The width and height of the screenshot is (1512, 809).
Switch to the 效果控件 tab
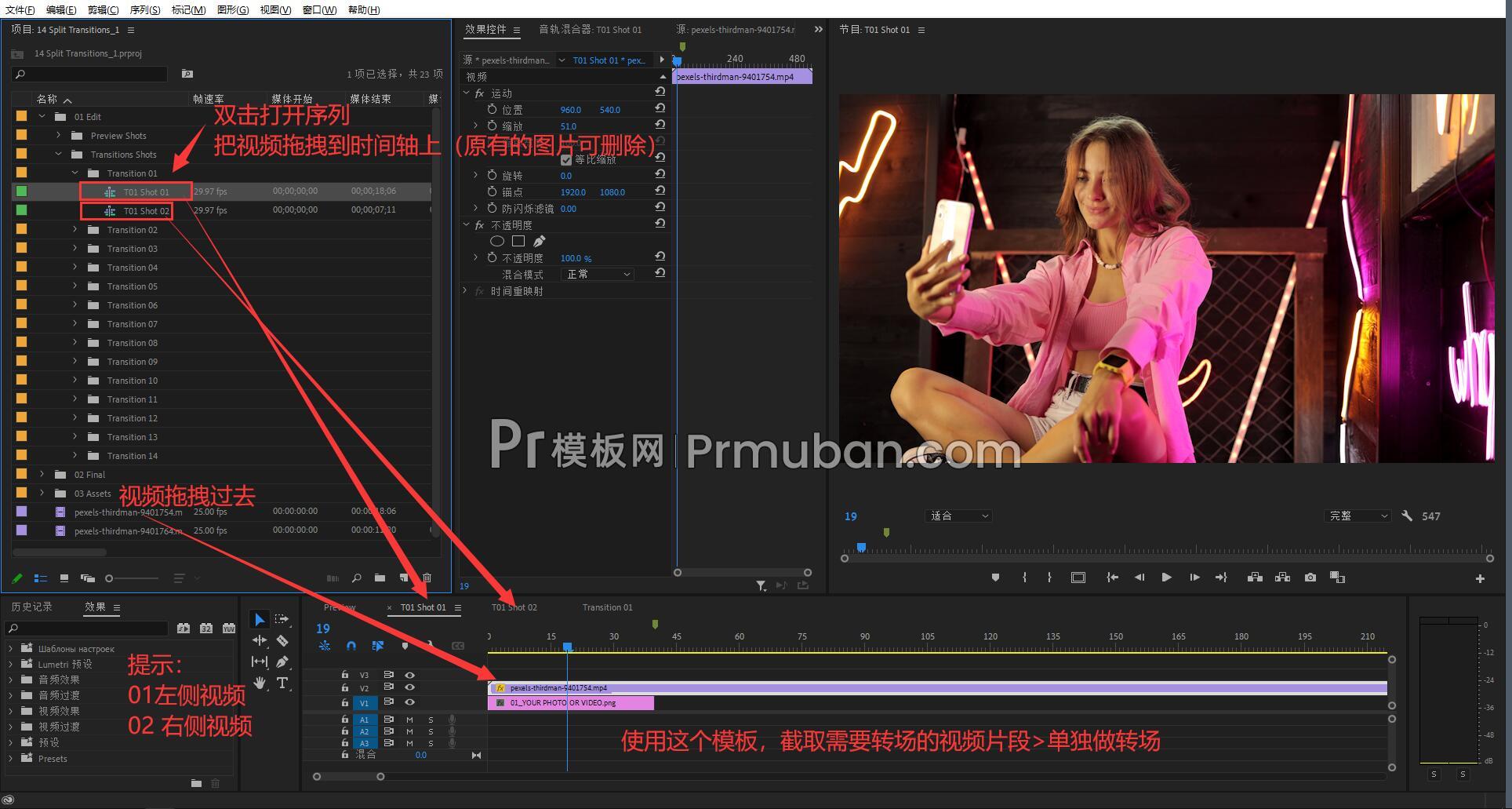[487, 30]
